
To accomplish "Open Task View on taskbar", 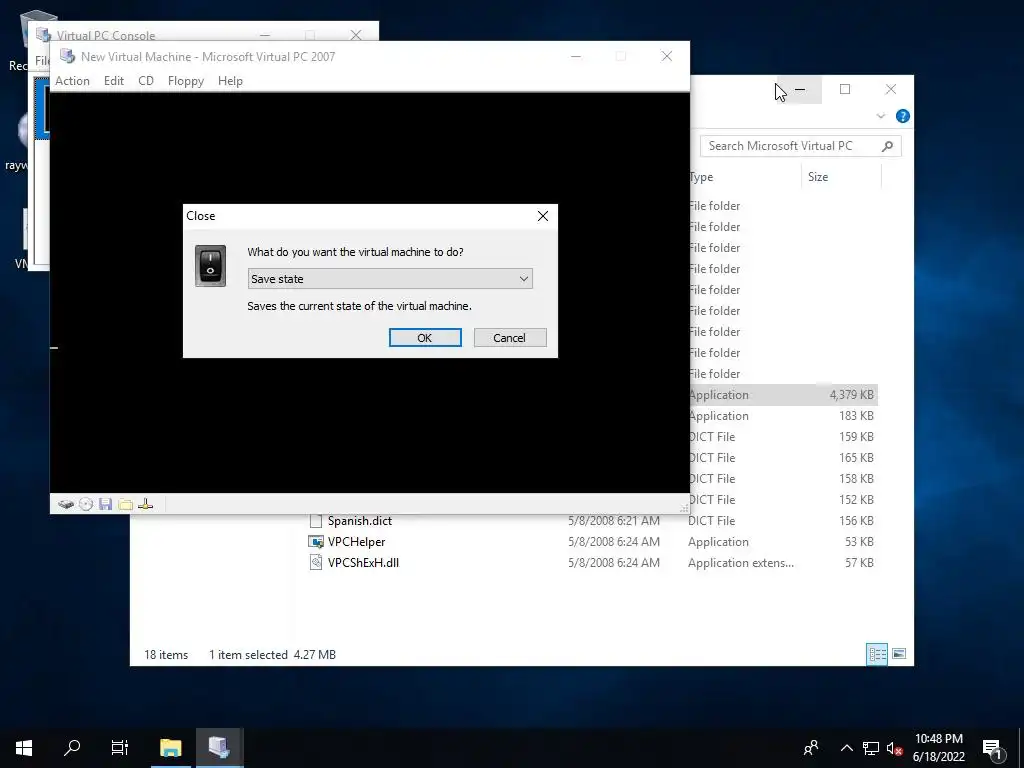I will pos(120,747).
